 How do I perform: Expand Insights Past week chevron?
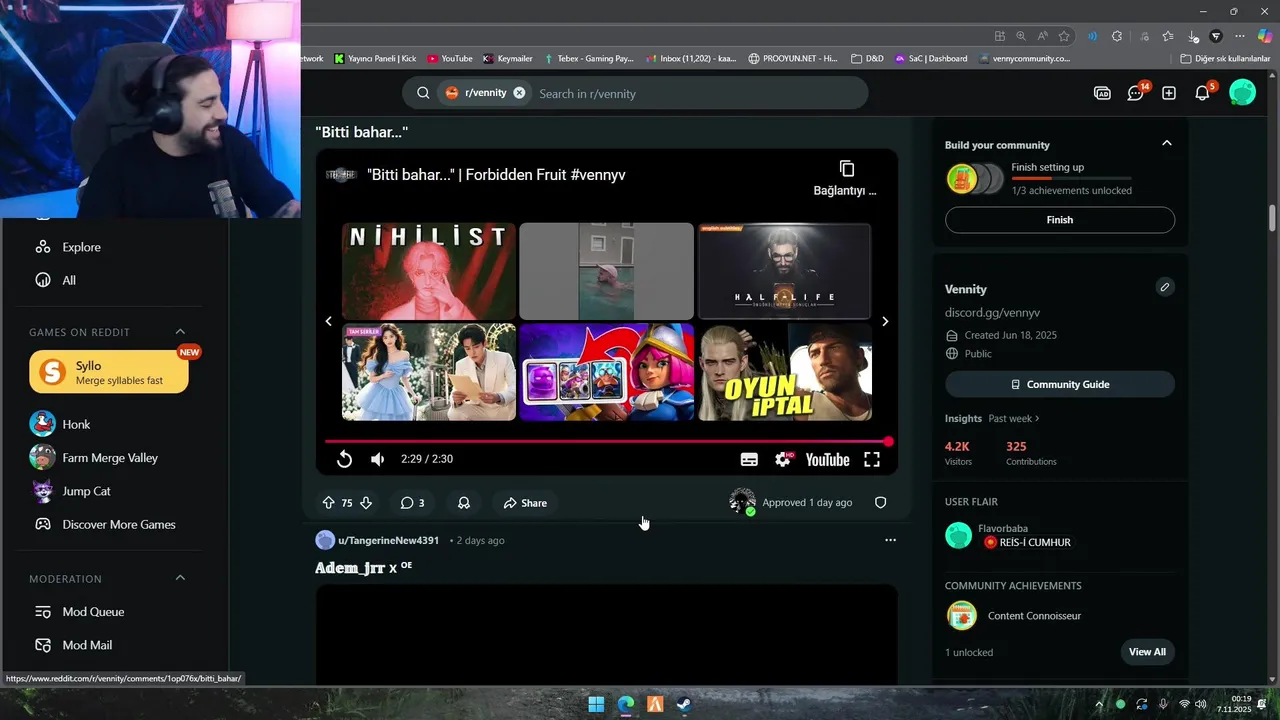point(1037,418)
